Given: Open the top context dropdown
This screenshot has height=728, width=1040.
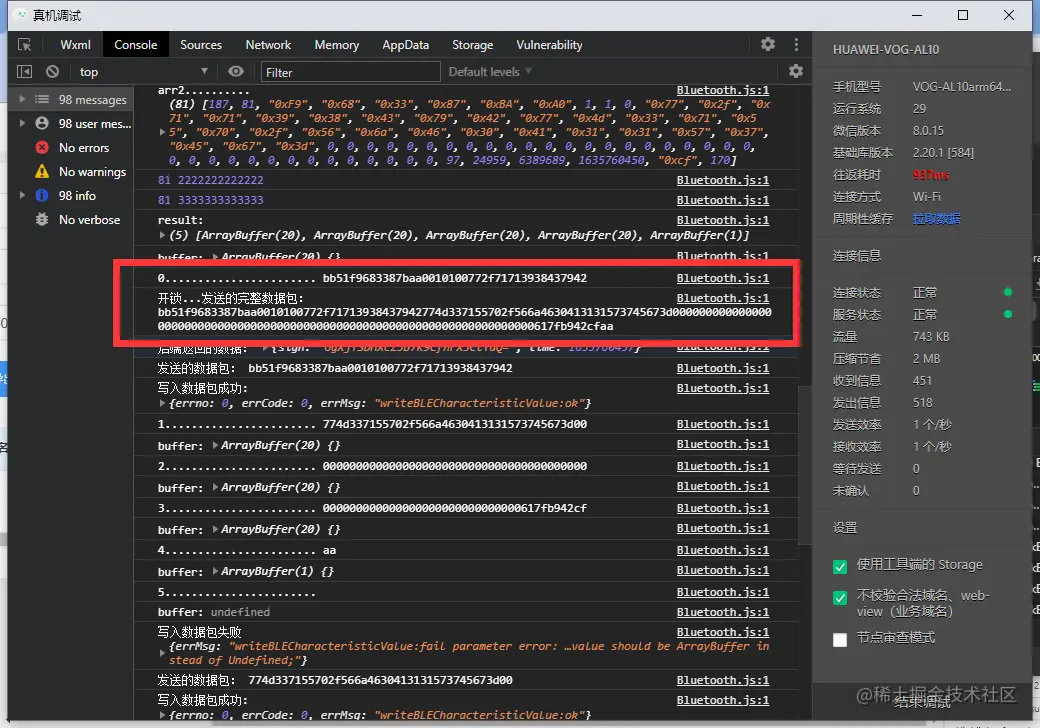Looking at the screenshot, I should [x=143, y=72].
